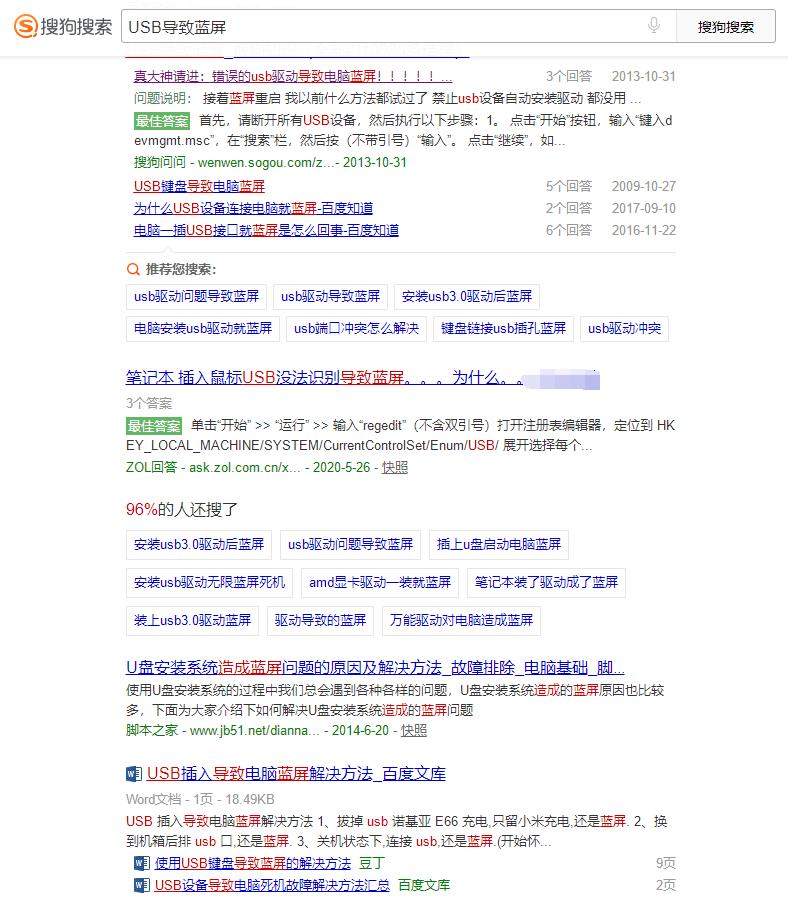Click the microphone voice search icon
This screenshot has height=904, width=788.
654,25
